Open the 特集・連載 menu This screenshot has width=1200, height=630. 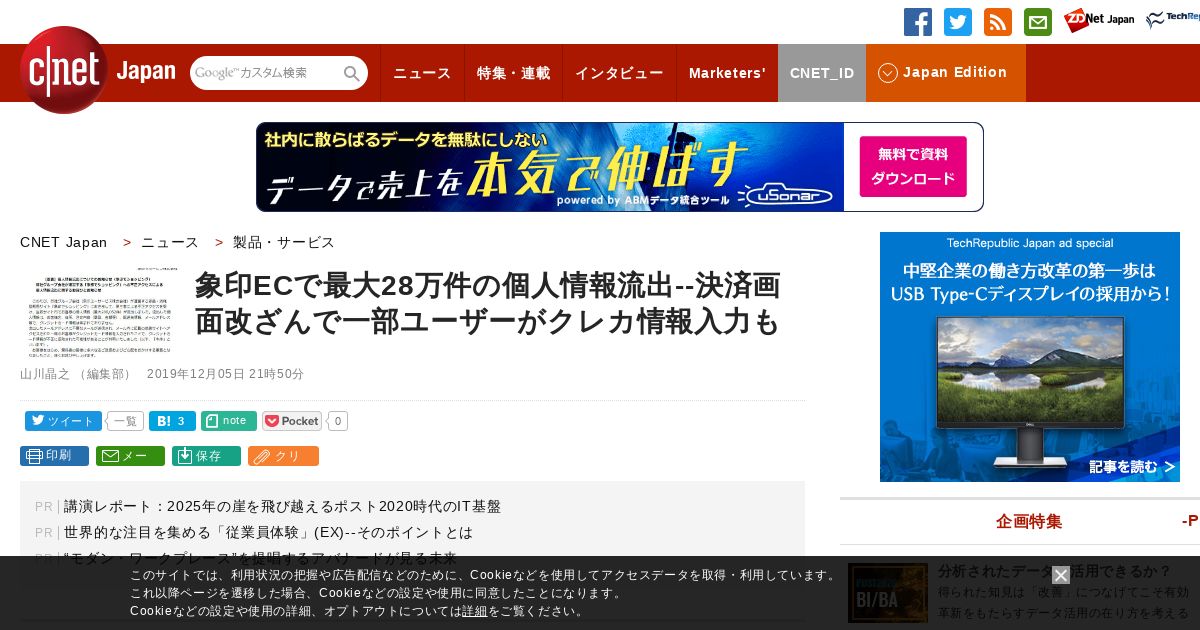pos(513,73)
